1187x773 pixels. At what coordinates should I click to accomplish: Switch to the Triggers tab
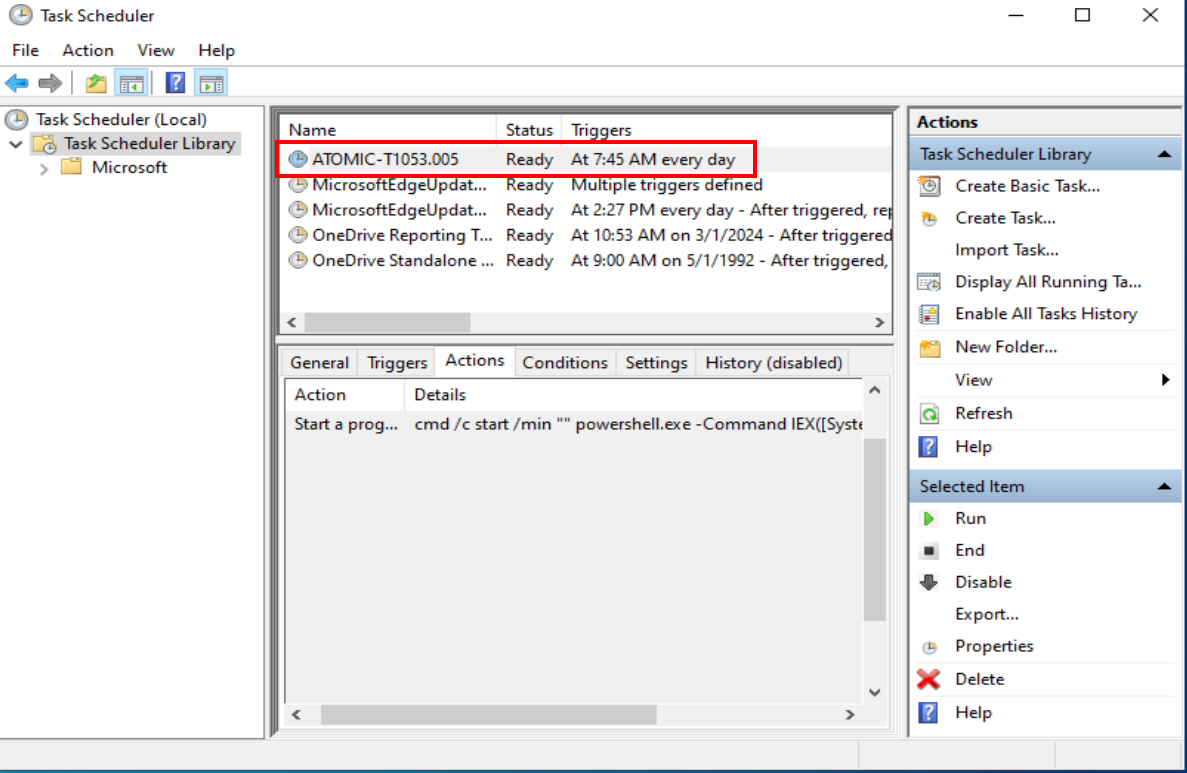(397, 362)
